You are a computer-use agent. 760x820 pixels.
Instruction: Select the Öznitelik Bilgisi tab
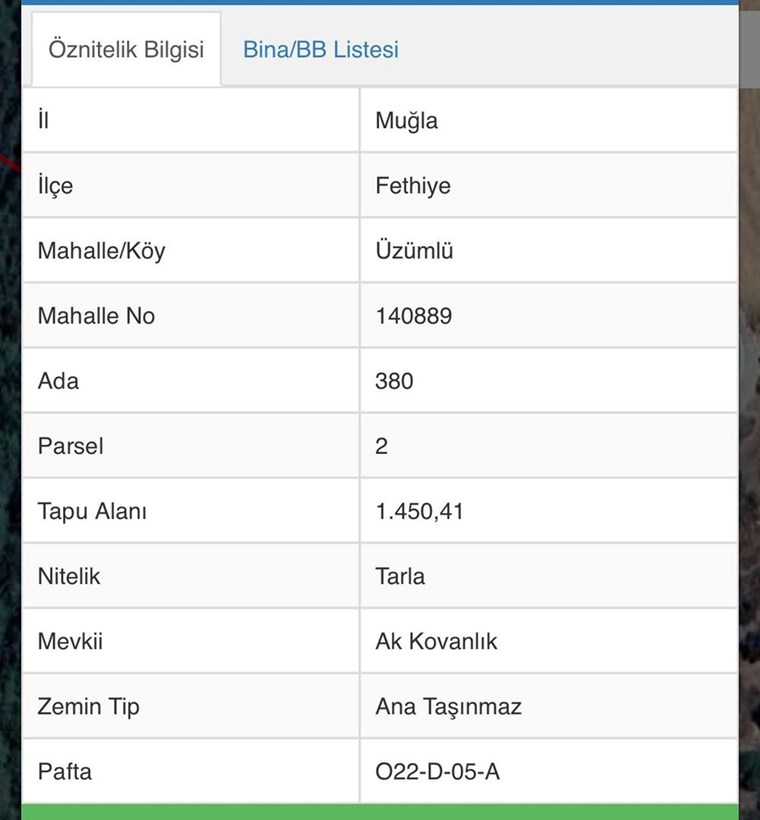point(126,49)
